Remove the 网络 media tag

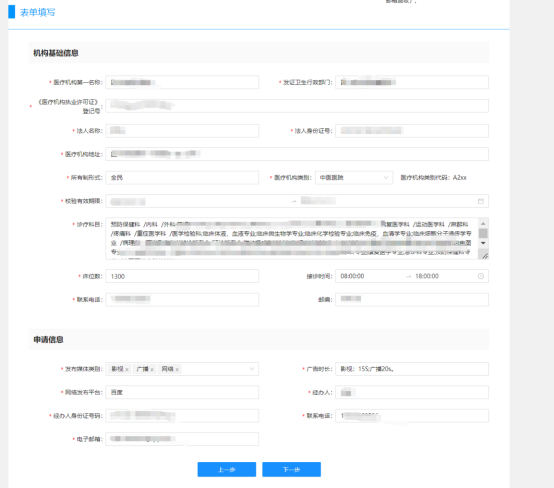point(177,369)
